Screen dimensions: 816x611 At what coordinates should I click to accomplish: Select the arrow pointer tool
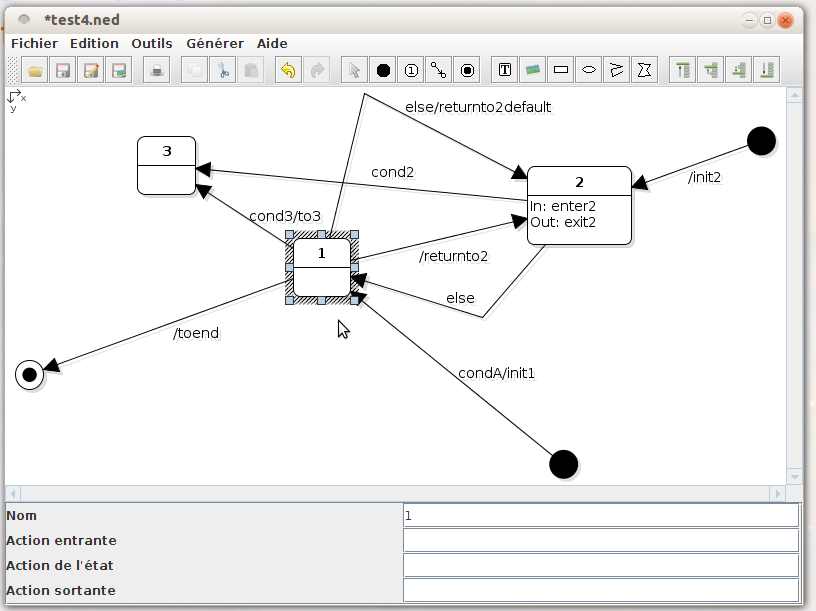(x=354, y=70)
